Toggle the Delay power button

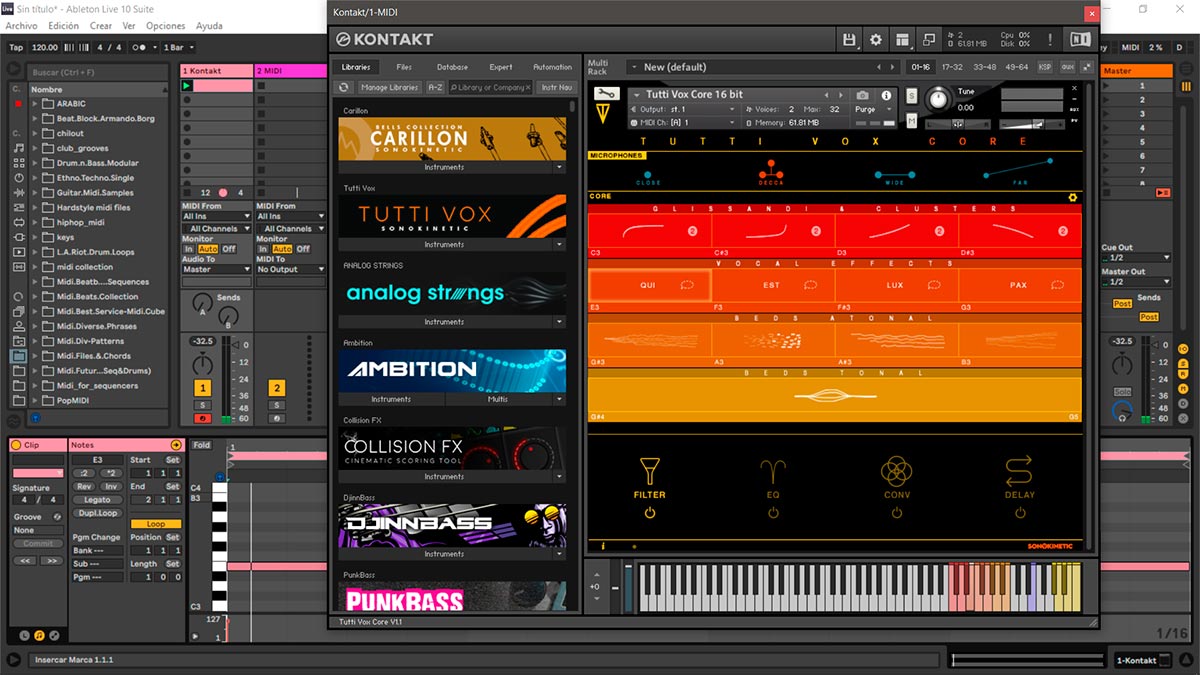[1019, 513]
